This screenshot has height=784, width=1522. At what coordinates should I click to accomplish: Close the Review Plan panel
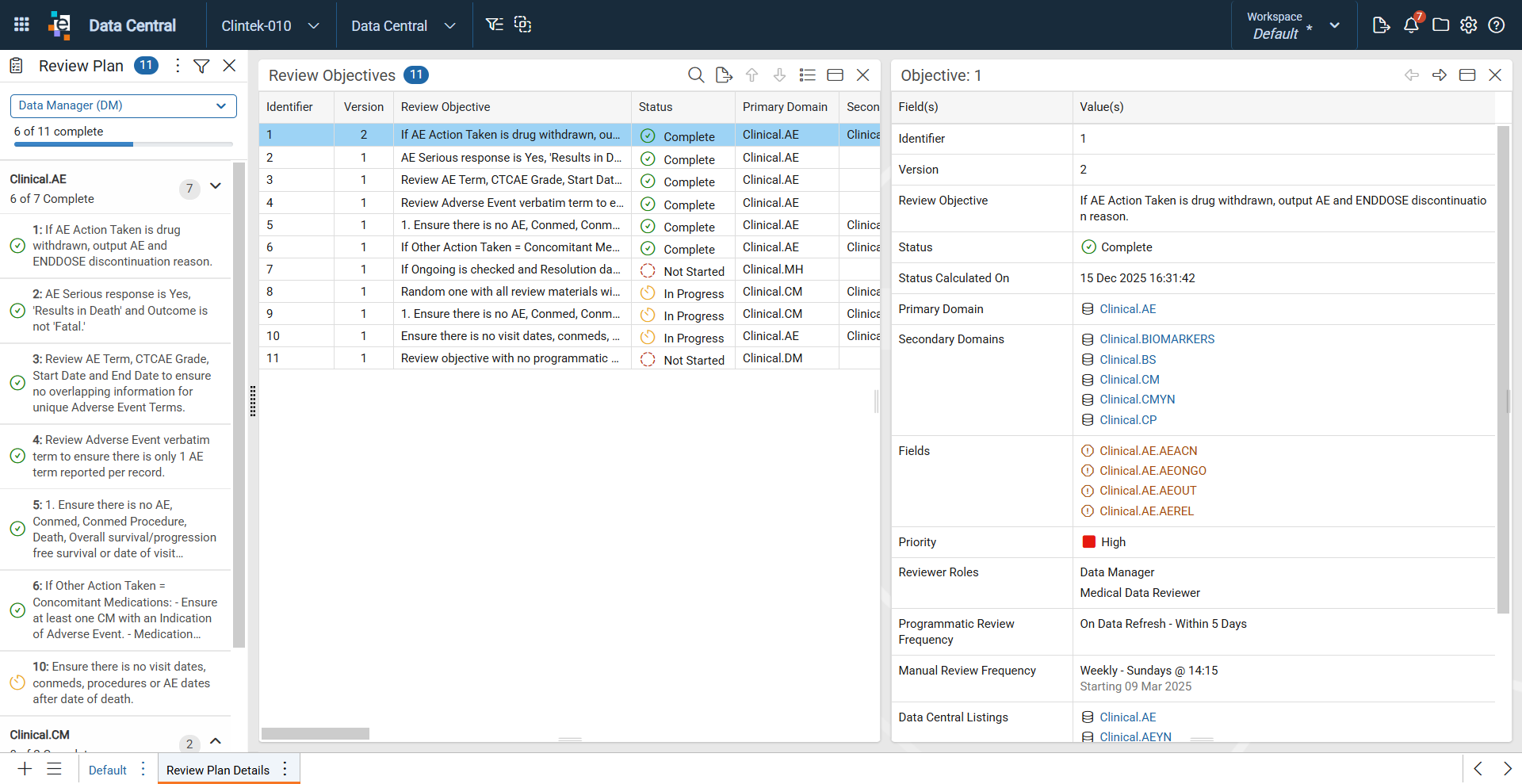(x=229, y=66)
